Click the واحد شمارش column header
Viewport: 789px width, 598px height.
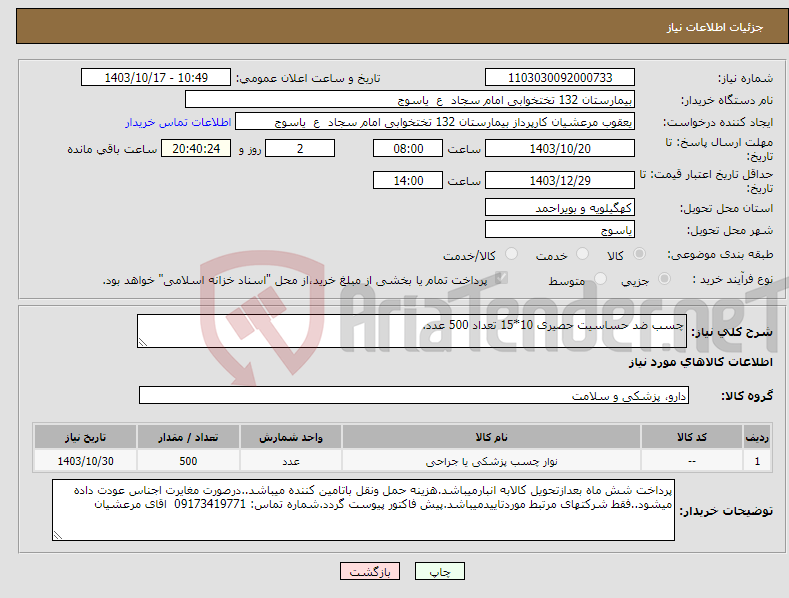(x=291, y=437)
